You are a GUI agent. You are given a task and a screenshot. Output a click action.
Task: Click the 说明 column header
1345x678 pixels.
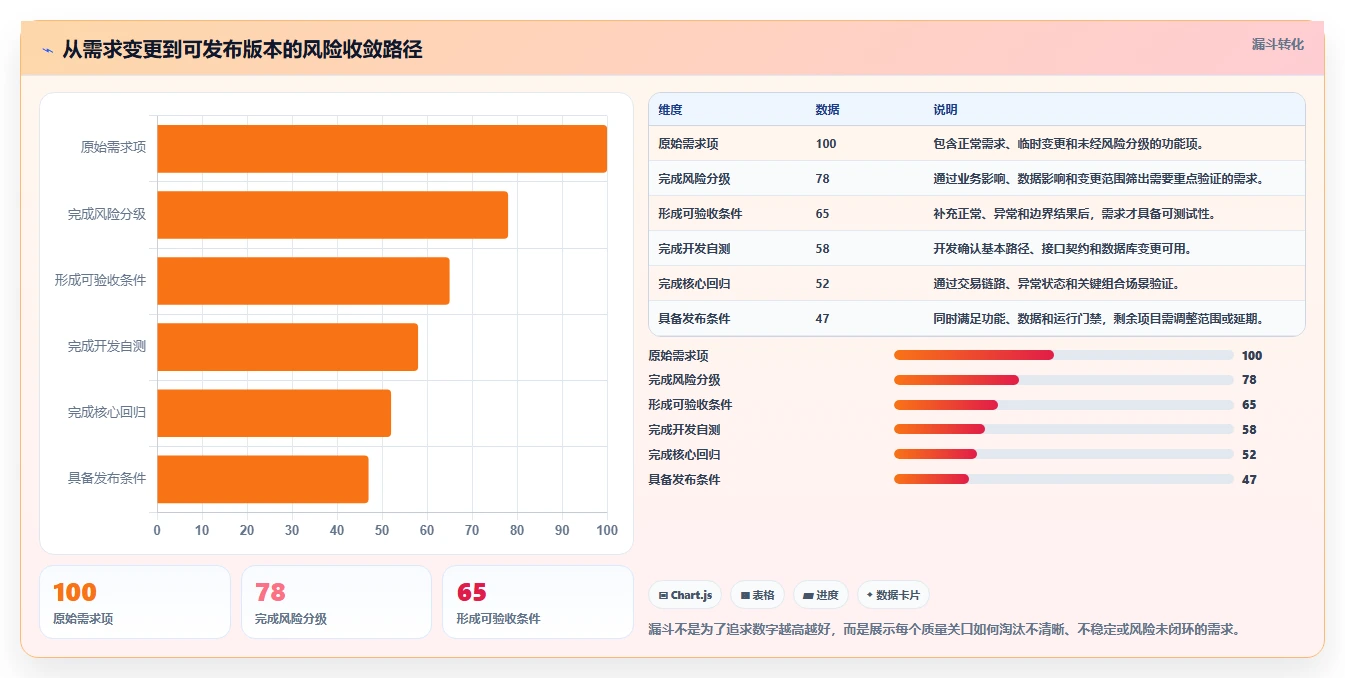(945, 110)
